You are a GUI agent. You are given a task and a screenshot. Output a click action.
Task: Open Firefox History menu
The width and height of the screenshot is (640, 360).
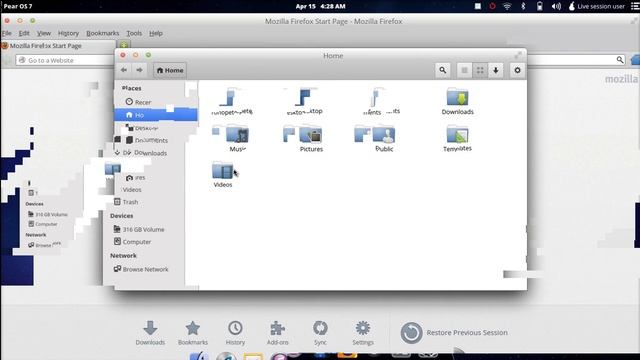pyautogui.click(x=68, y=33)
